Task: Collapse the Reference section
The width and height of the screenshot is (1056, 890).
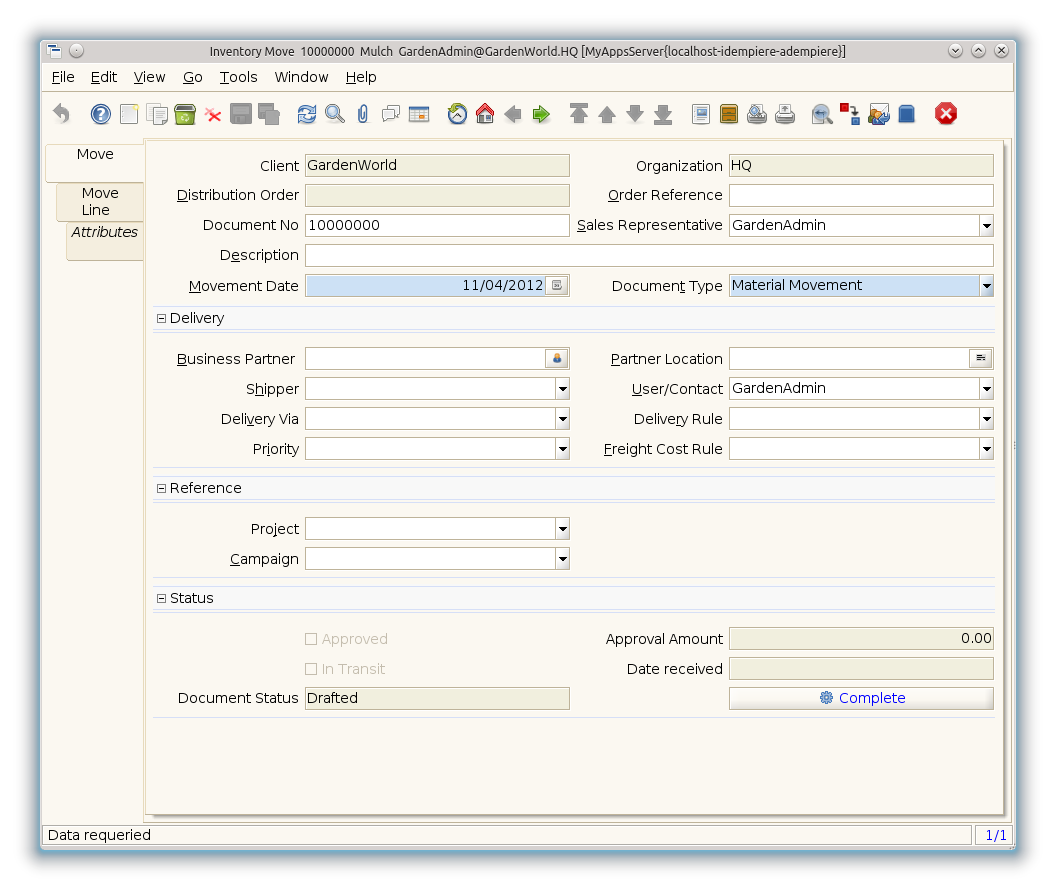Action: (162, 488)
